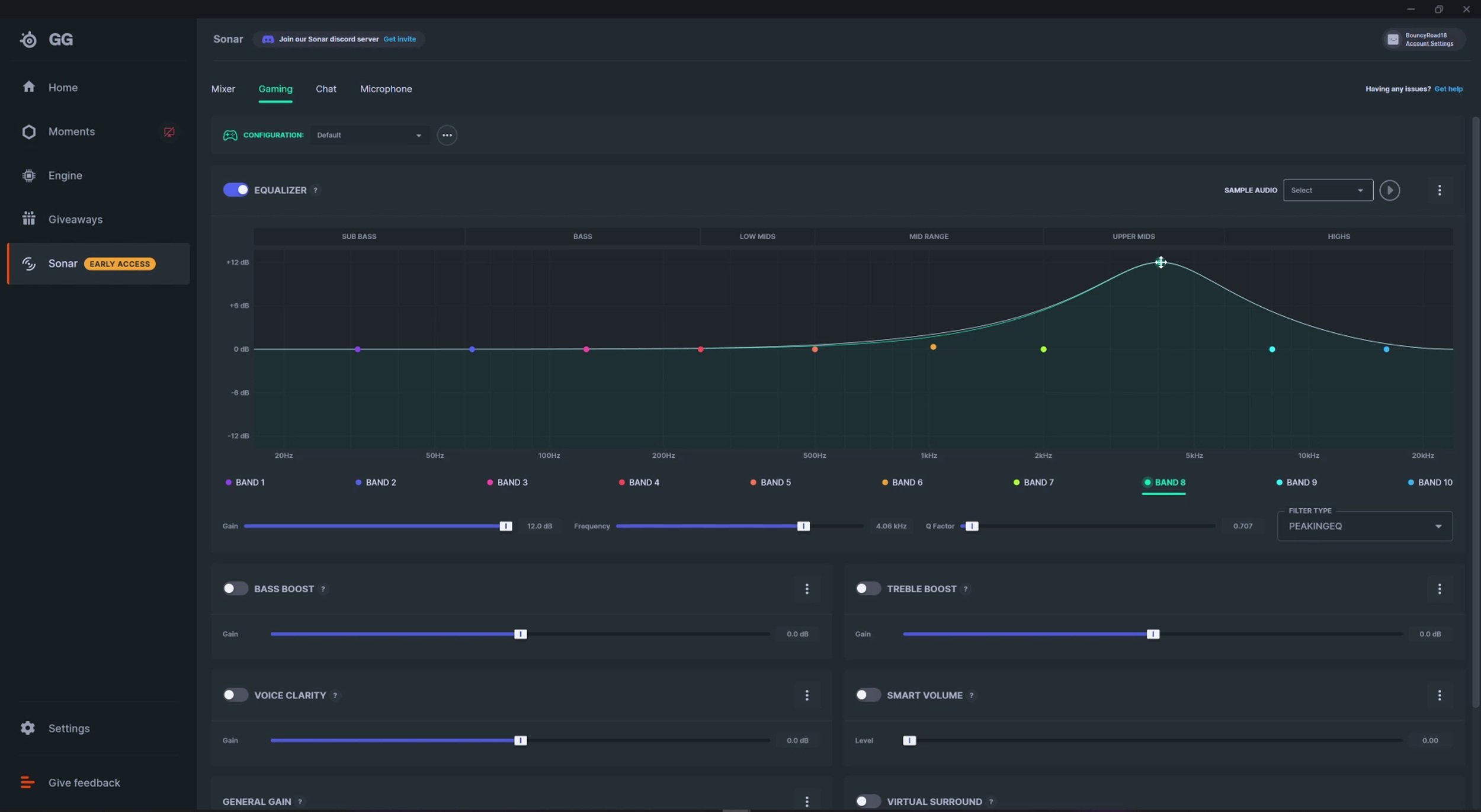Click the game controller configuration icon
This screenshot has width=1481, height=812.
pyautogui.click(x=230, y=135)
